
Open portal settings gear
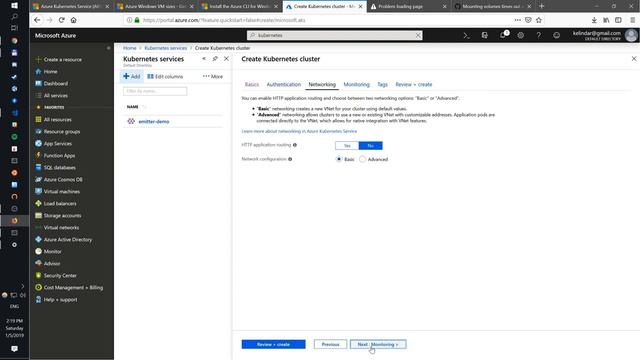click(x=521, y=36)
